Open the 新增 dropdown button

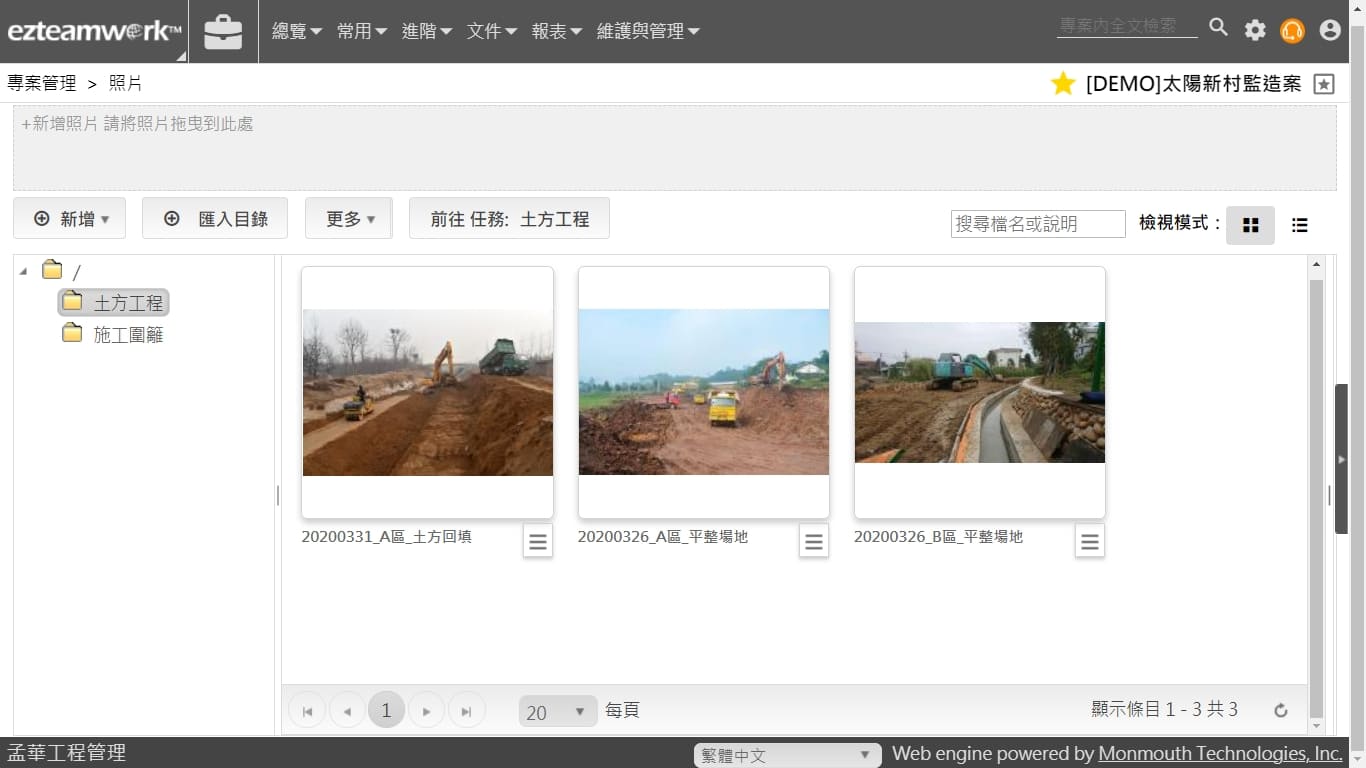(x=70, y=218)
